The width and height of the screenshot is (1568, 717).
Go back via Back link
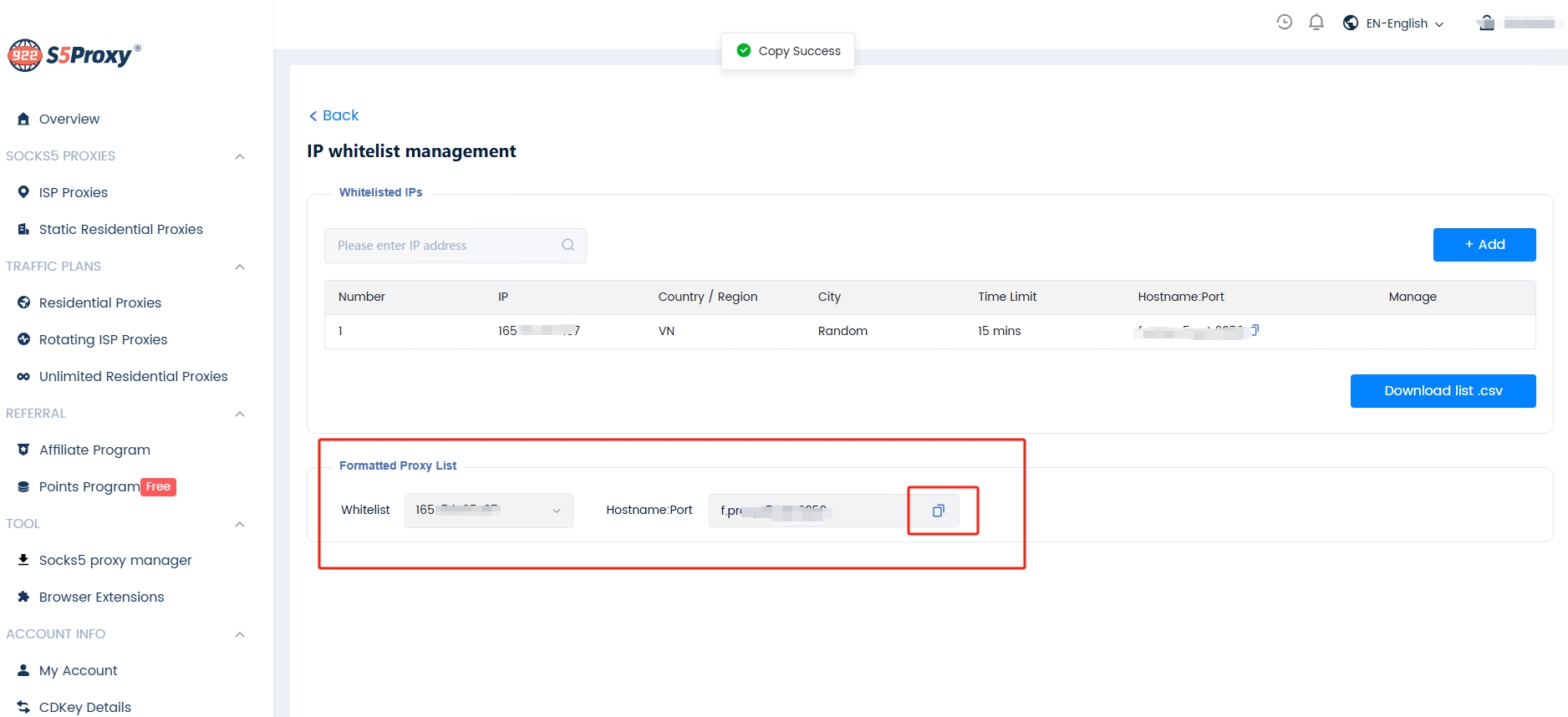[333, 115]
